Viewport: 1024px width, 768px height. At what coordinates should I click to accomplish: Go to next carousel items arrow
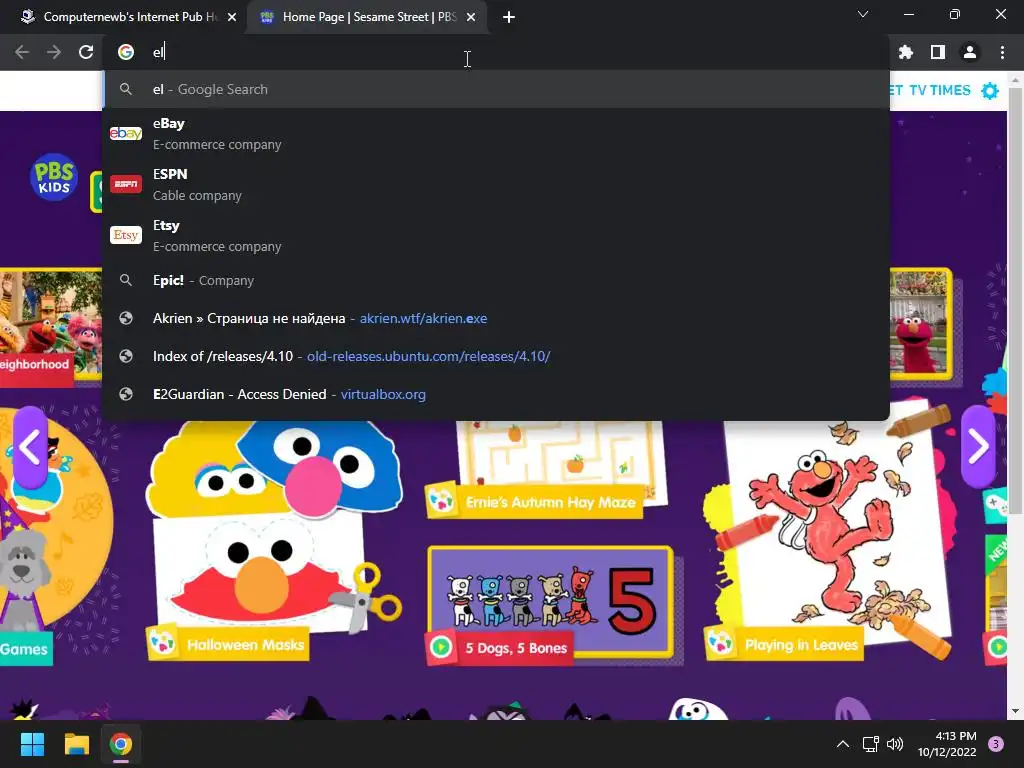pos(978,447)
